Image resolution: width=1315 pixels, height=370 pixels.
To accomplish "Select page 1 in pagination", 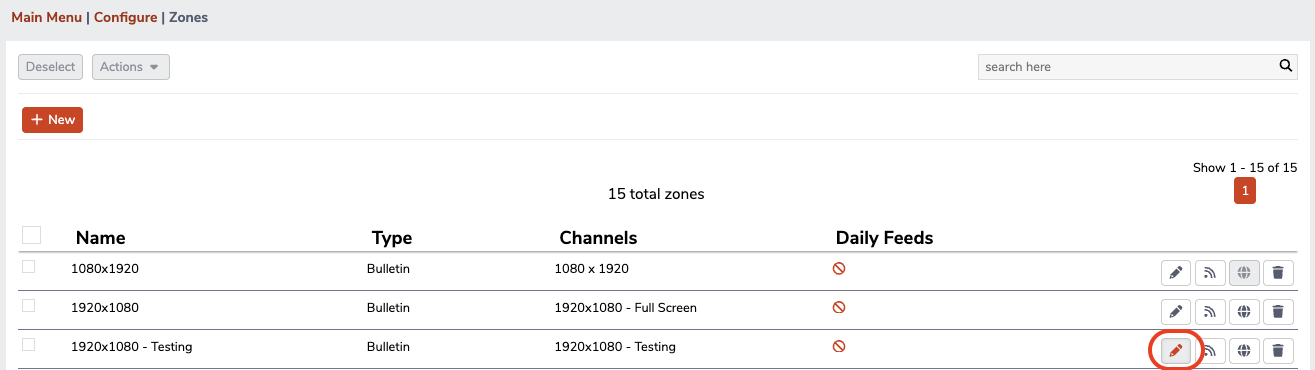I will [1245, 190].
